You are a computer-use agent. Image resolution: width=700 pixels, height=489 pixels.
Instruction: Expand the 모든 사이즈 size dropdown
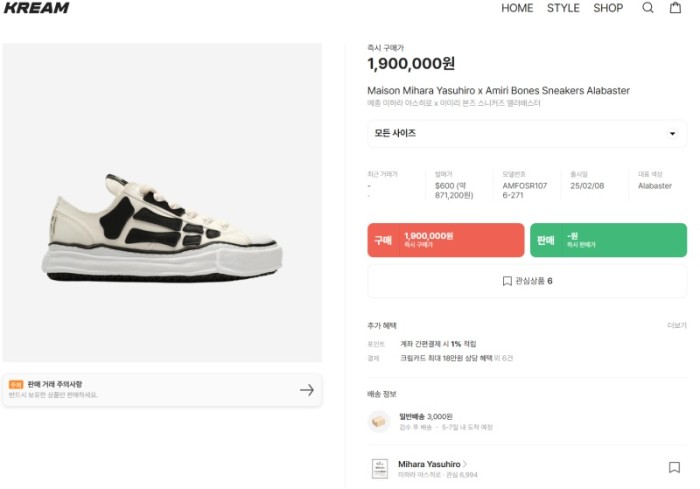click(527, 134)
